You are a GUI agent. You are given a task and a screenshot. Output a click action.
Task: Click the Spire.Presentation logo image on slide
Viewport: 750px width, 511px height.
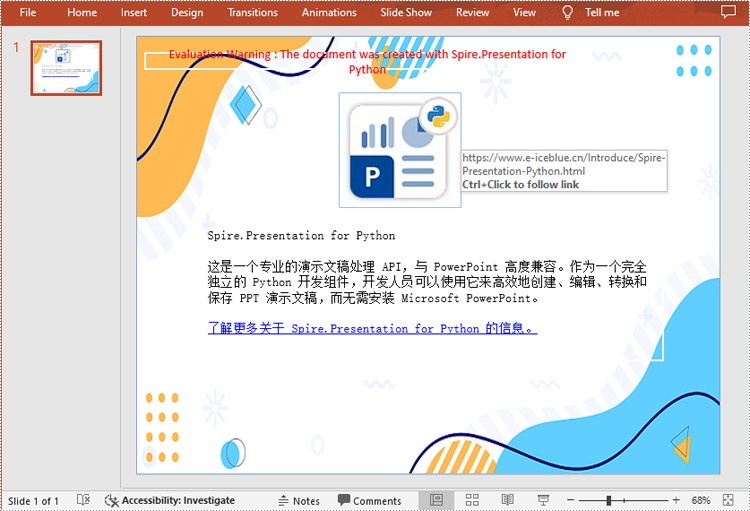(400, 150)
